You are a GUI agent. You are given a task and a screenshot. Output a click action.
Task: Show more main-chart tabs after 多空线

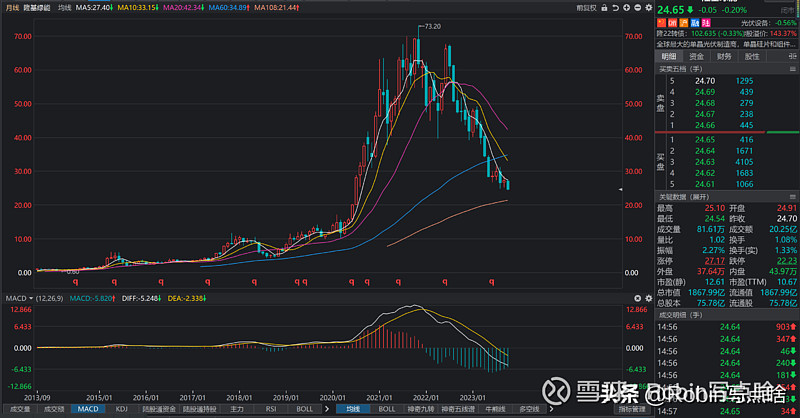(551, 409)
